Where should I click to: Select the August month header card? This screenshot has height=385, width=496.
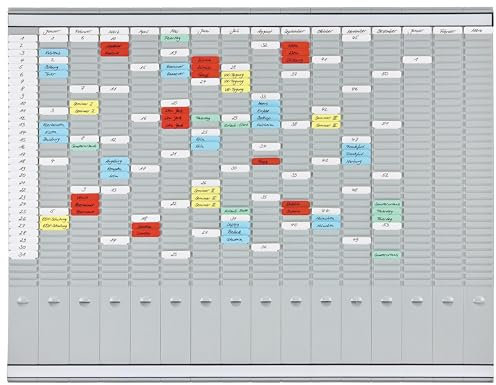pyautogui.click(x=266, y=31)
